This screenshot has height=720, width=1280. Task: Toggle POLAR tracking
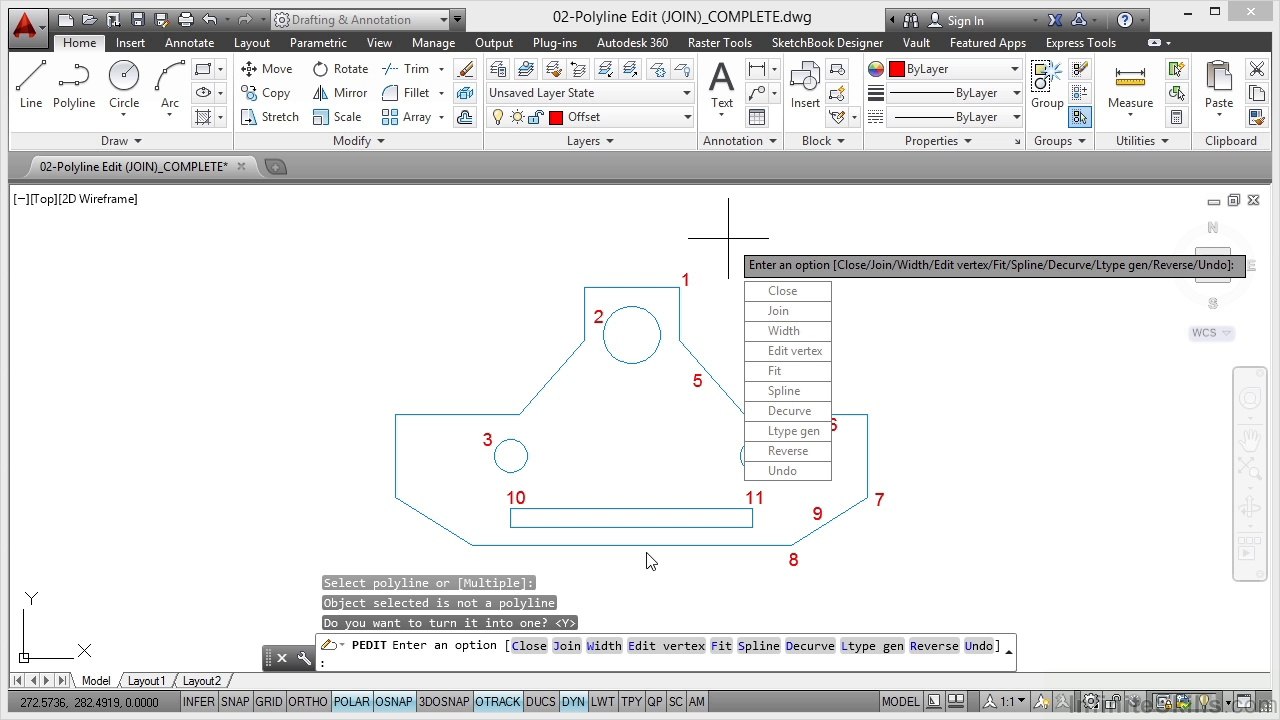click(351, 702)
